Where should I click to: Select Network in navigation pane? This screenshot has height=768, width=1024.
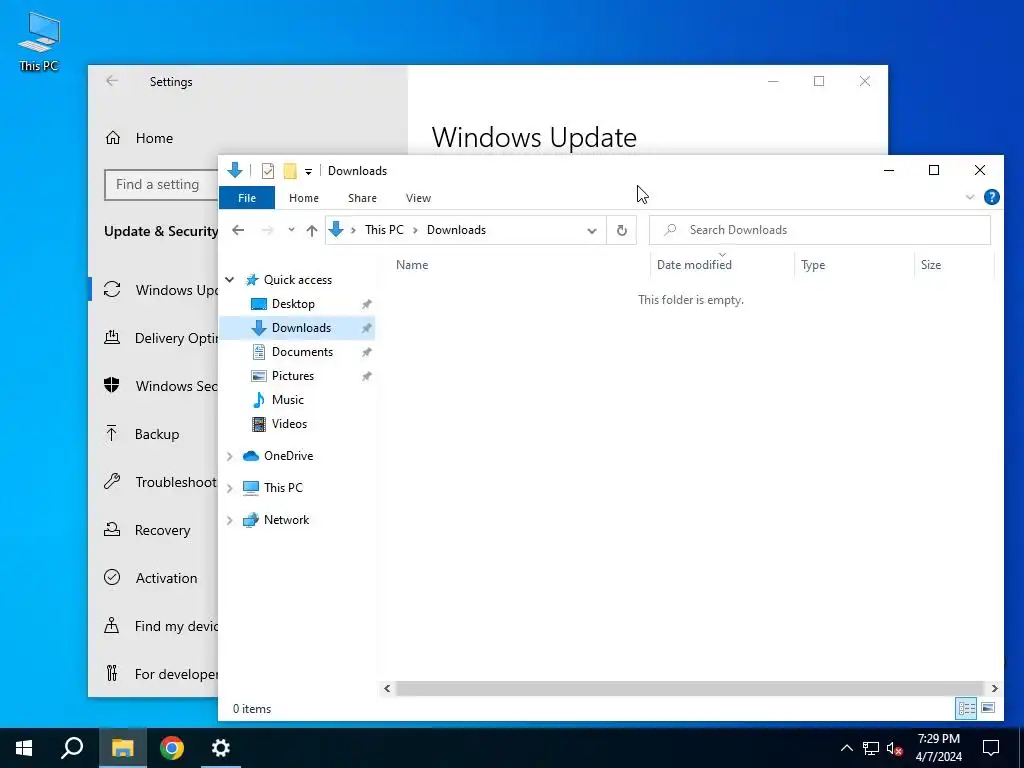pyautogui.click(x=286, y=520)
